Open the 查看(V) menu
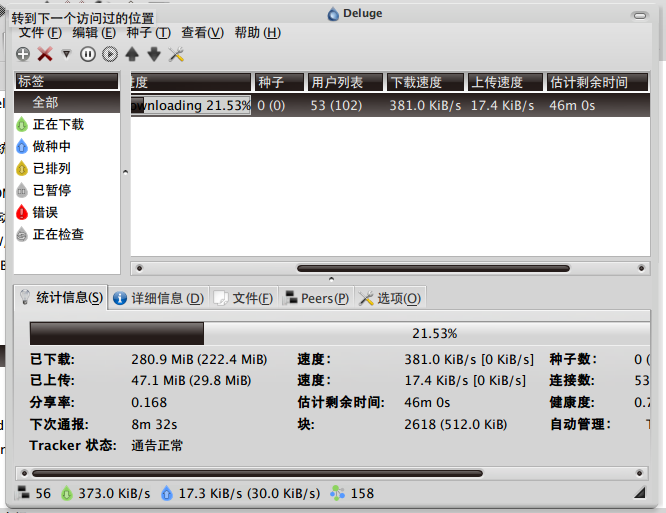 coord(203,33)
